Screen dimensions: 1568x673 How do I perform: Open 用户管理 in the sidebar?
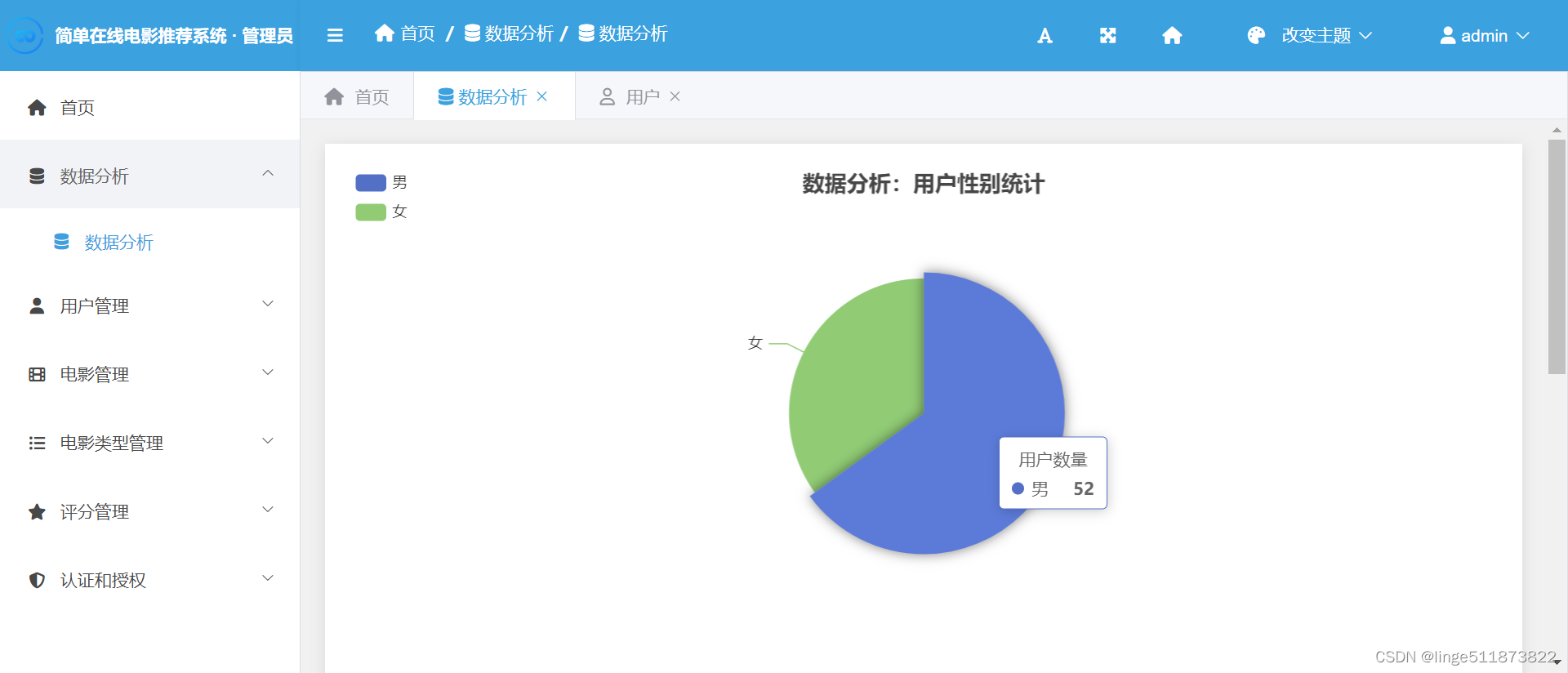click(x=149, y=305)
